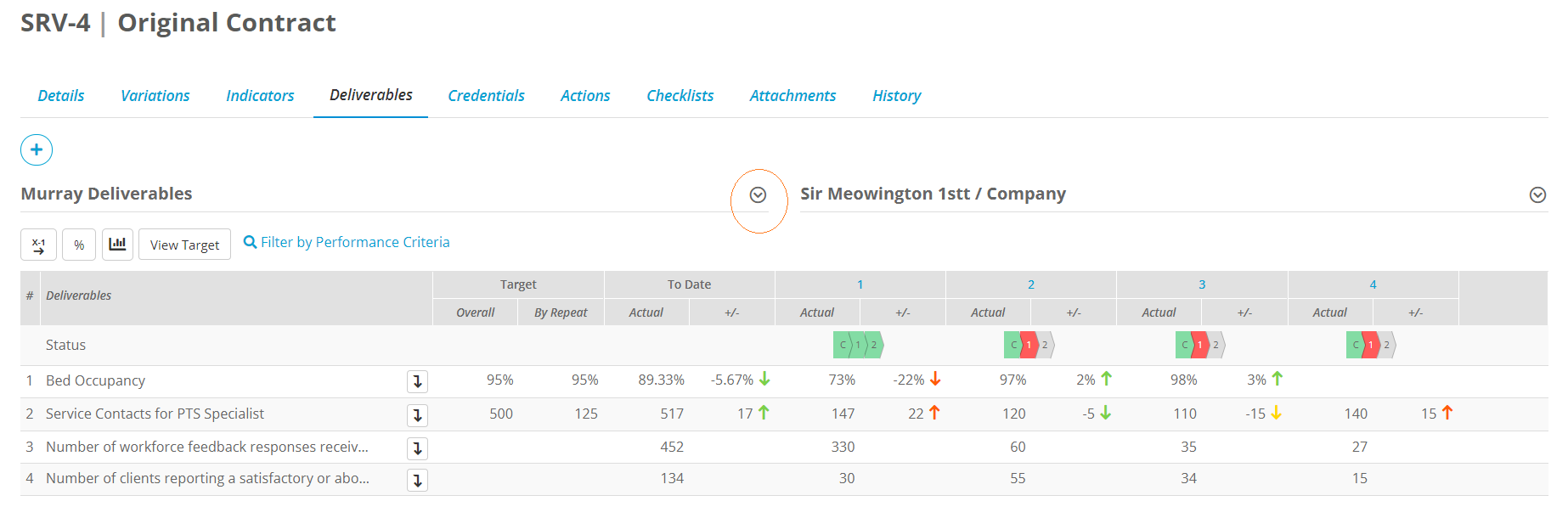Go to the Indicators tab
Image resolution: width=1568 pixels, height=518 pixels.
260,96
